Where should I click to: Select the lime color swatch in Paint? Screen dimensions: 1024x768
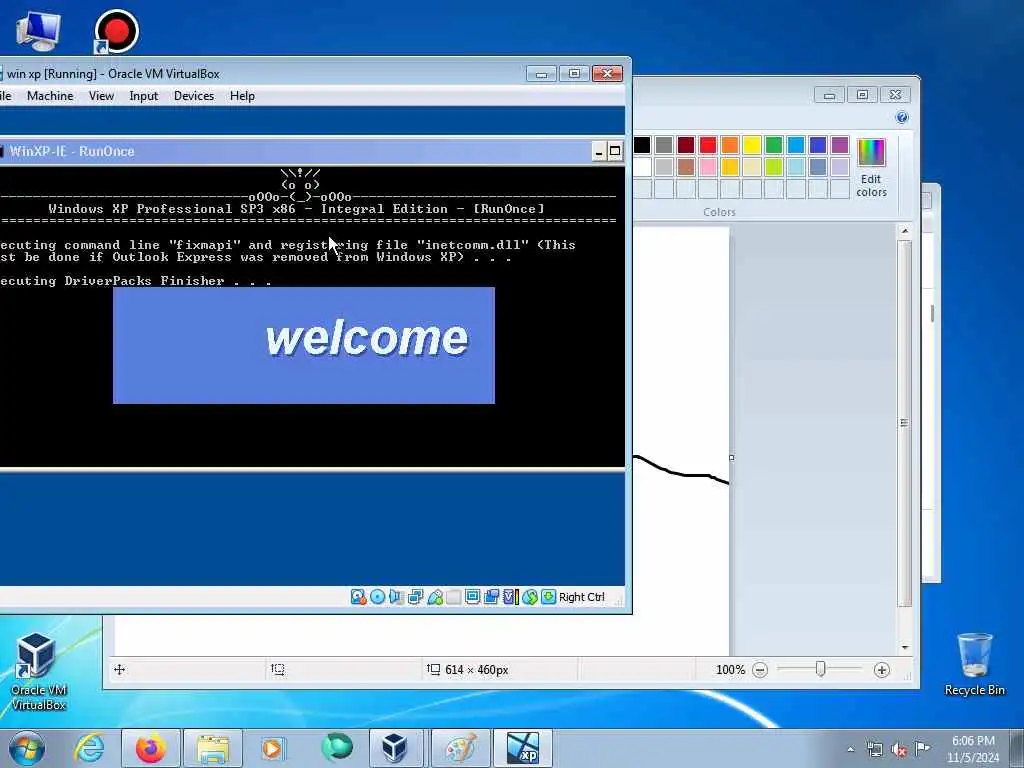click(x=774, y=167)
